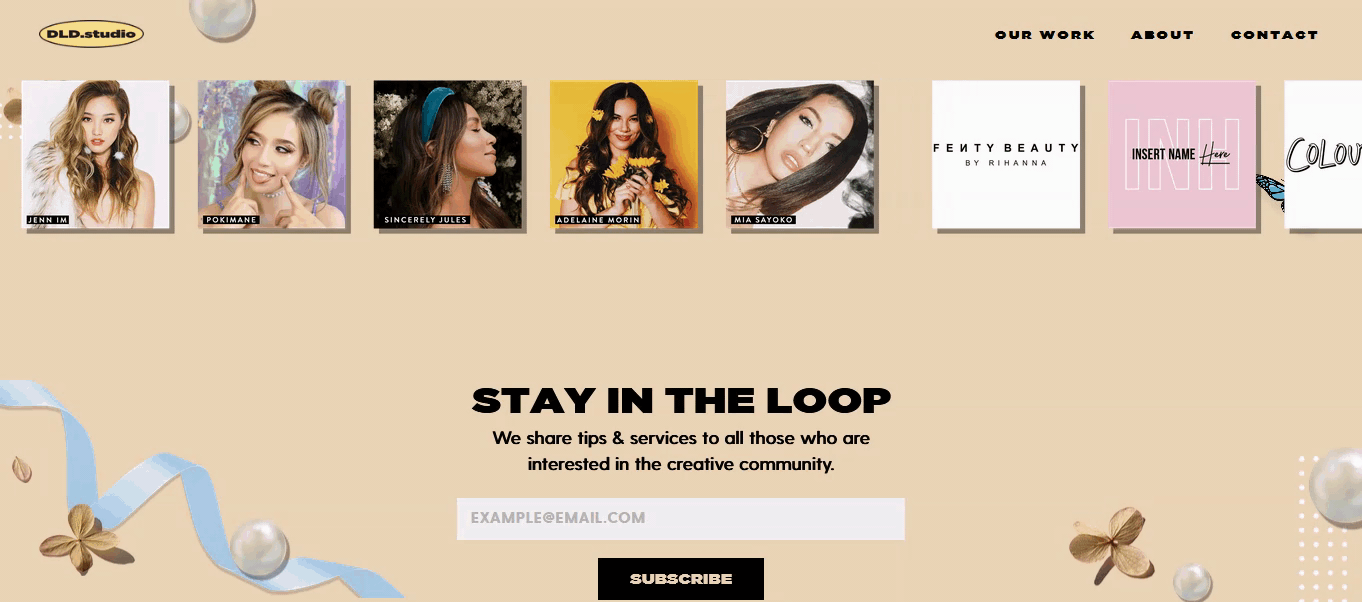
Task: Click the Jenn Im name label
Action: click(48, 220)
